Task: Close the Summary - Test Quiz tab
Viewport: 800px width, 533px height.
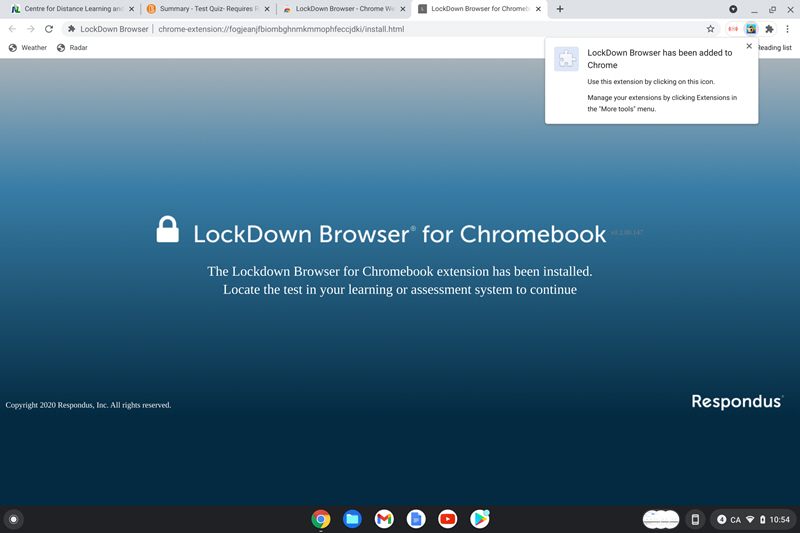Action: point(267,9)
